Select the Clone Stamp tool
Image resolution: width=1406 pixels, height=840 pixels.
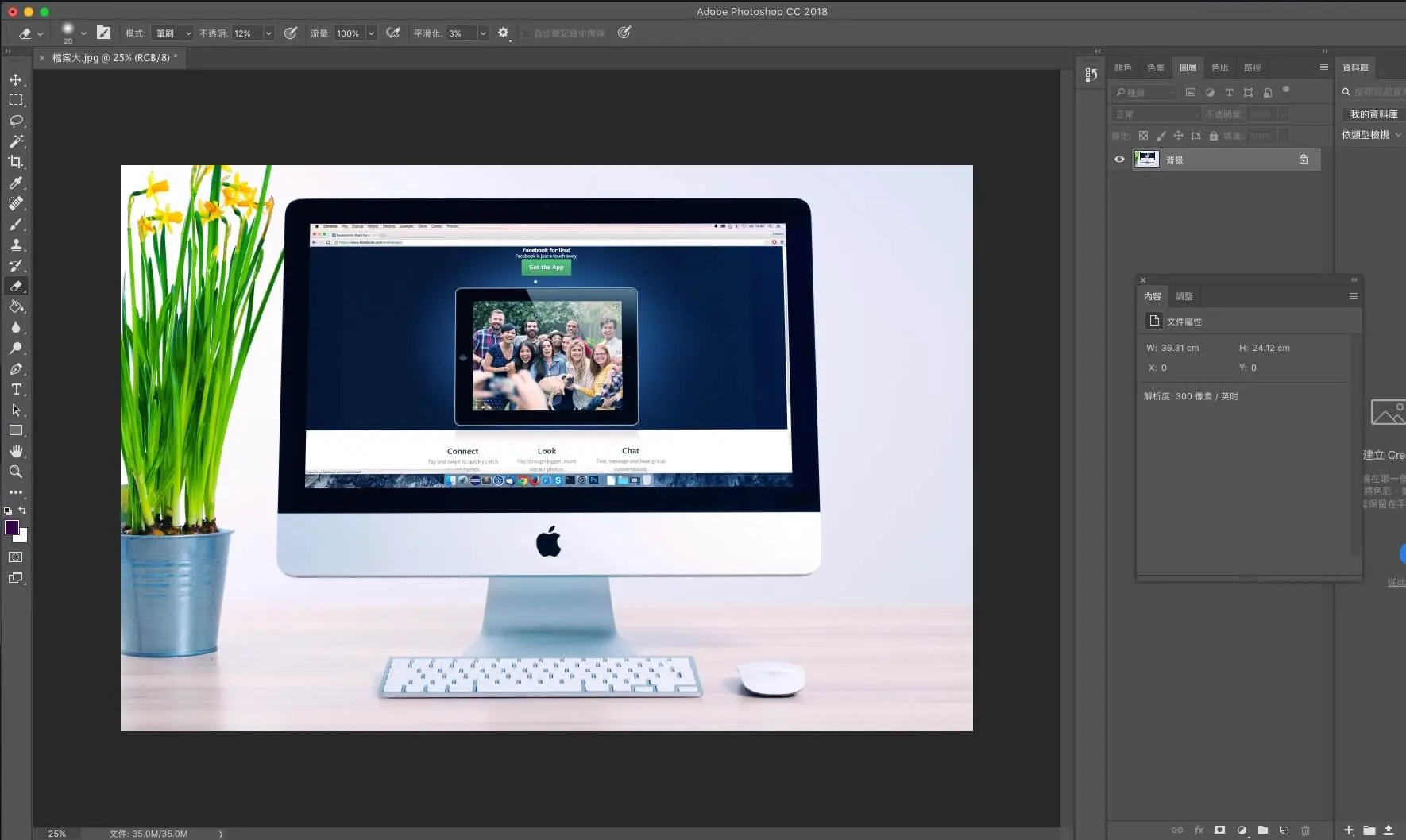click(16, 245)
